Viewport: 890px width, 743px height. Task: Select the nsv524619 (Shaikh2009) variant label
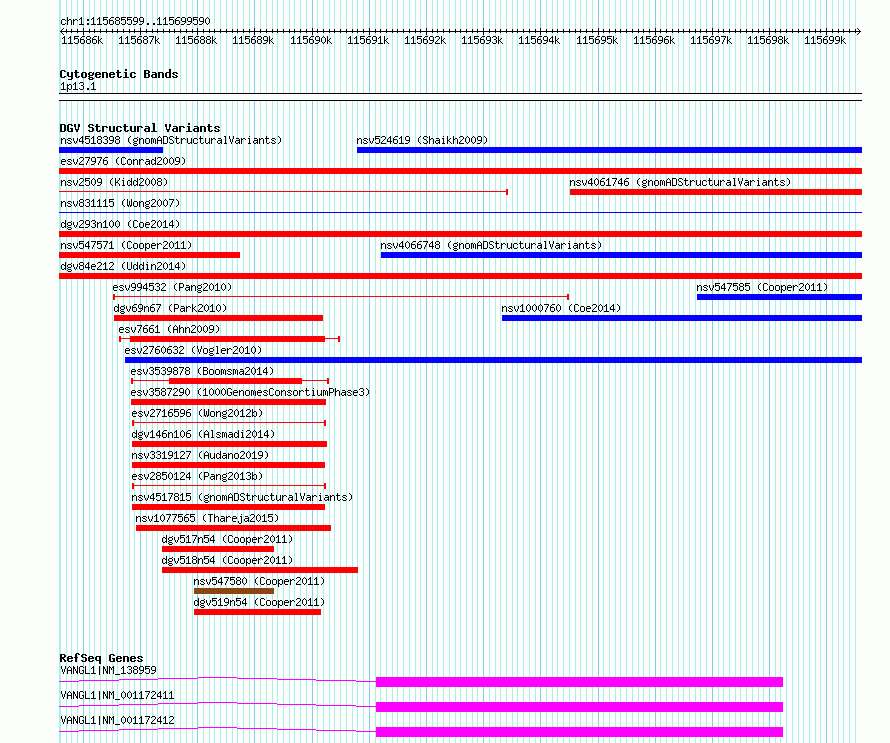(422, 140)
